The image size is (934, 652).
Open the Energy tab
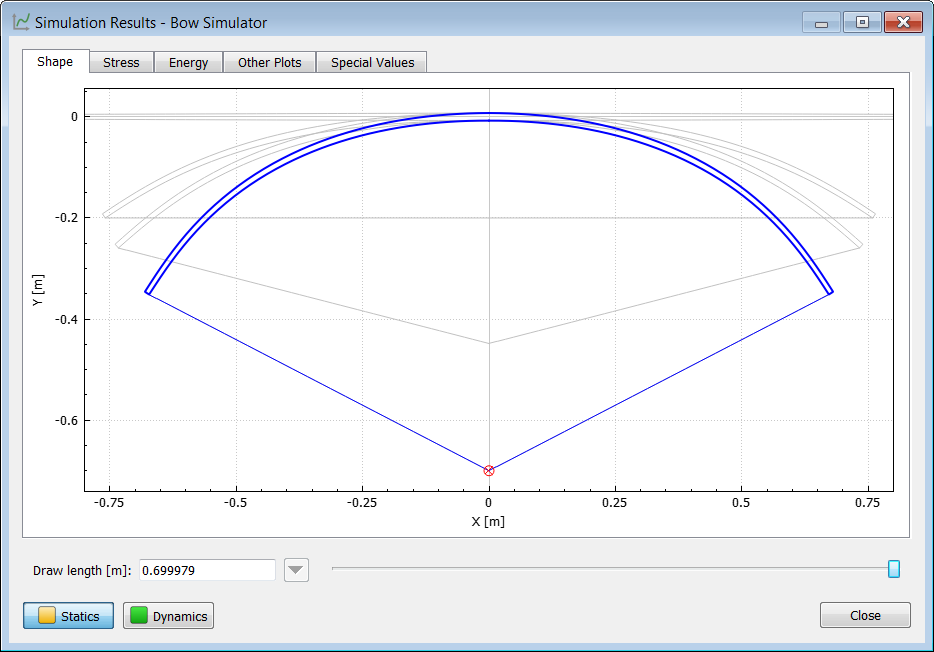pyautogui.click(x=188, y=63)
